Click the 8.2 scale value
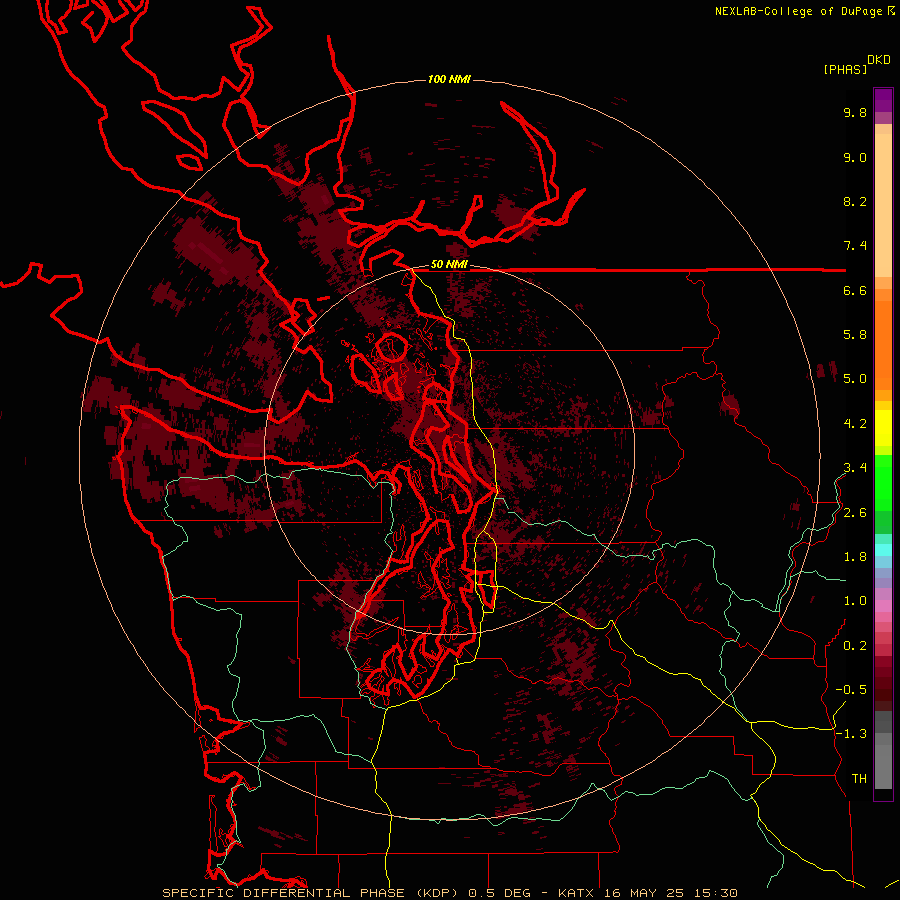Viewport: 900px width, 900px height. tap(855, 202)
